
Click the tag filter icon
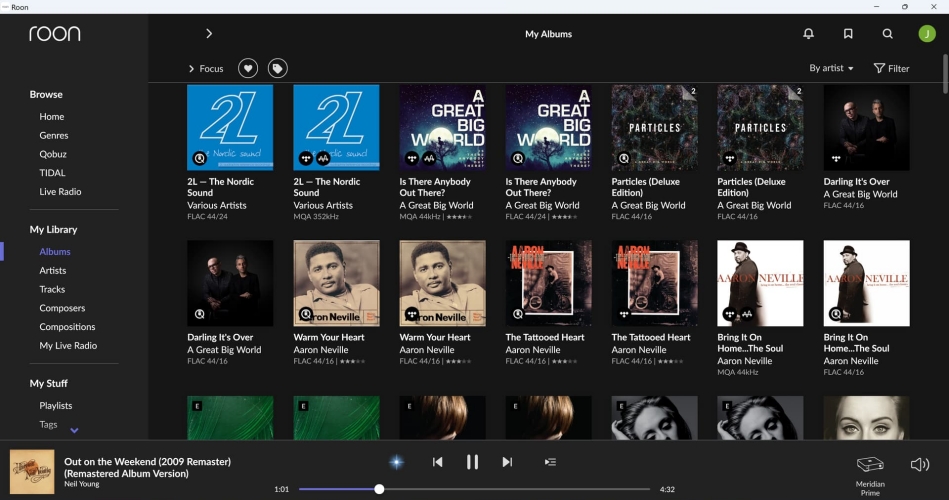click(x=277, y=68)
